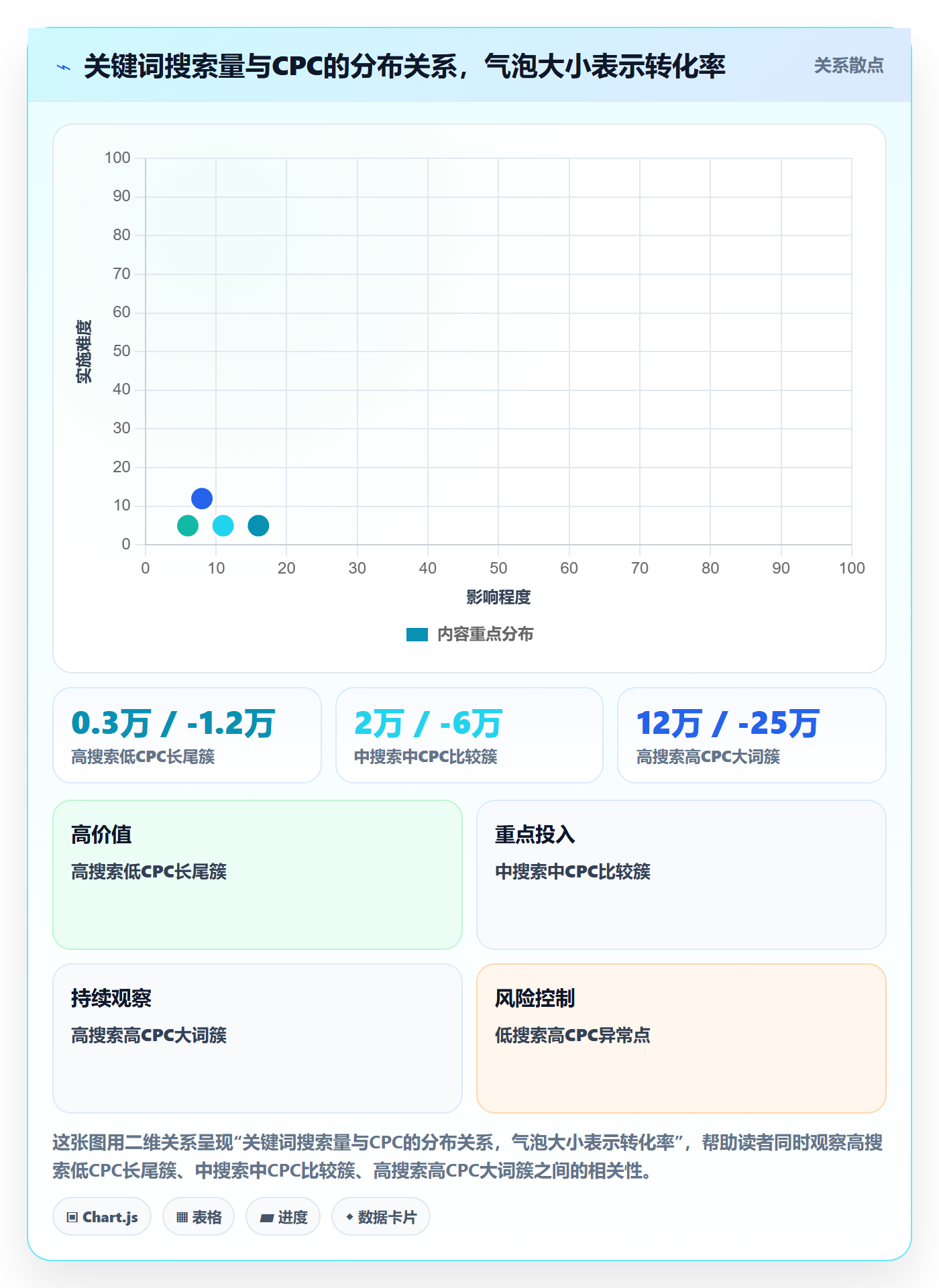Toggle the 内容重点分布 legend item
The image size is (939, 1288).
[469, 635]
